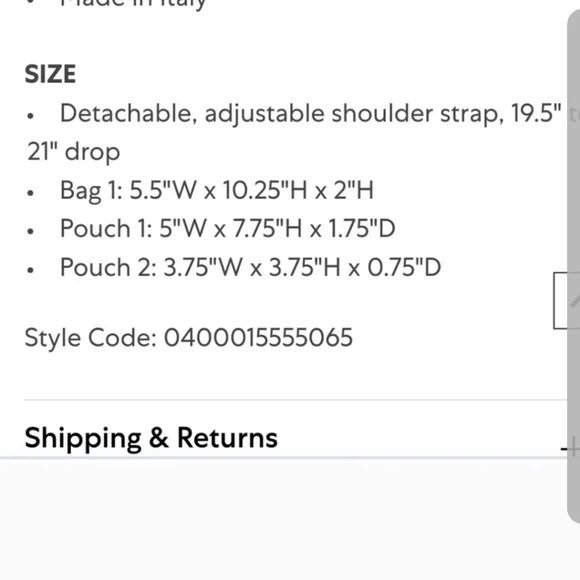
Task: Click the gray vertical scrollbar thumb
Action: point(574,266)
